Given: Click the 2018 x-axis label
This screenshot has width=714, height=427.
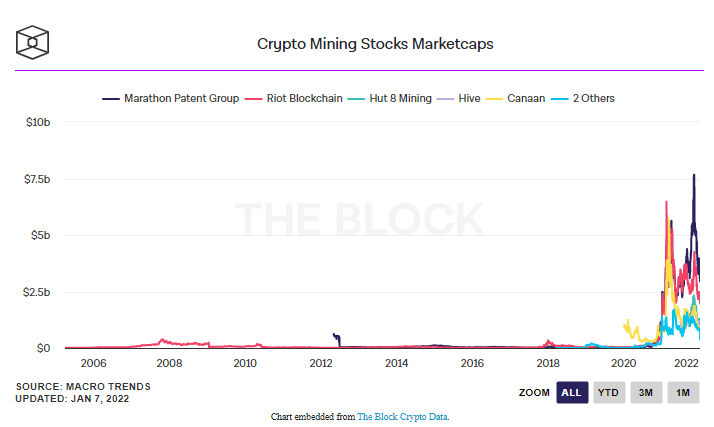Looking at the screenshot, I should pos(547,364).
